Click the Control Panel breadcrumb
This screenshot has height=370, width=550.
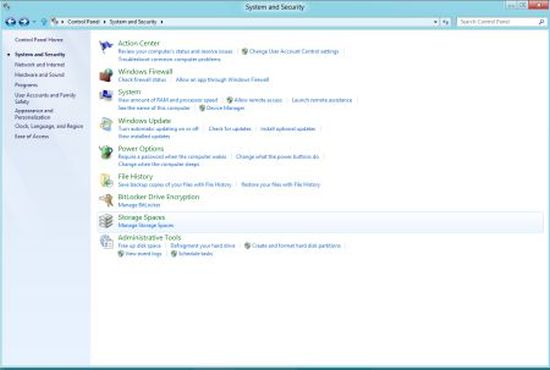pyautogui.click(x=83, y=22)
